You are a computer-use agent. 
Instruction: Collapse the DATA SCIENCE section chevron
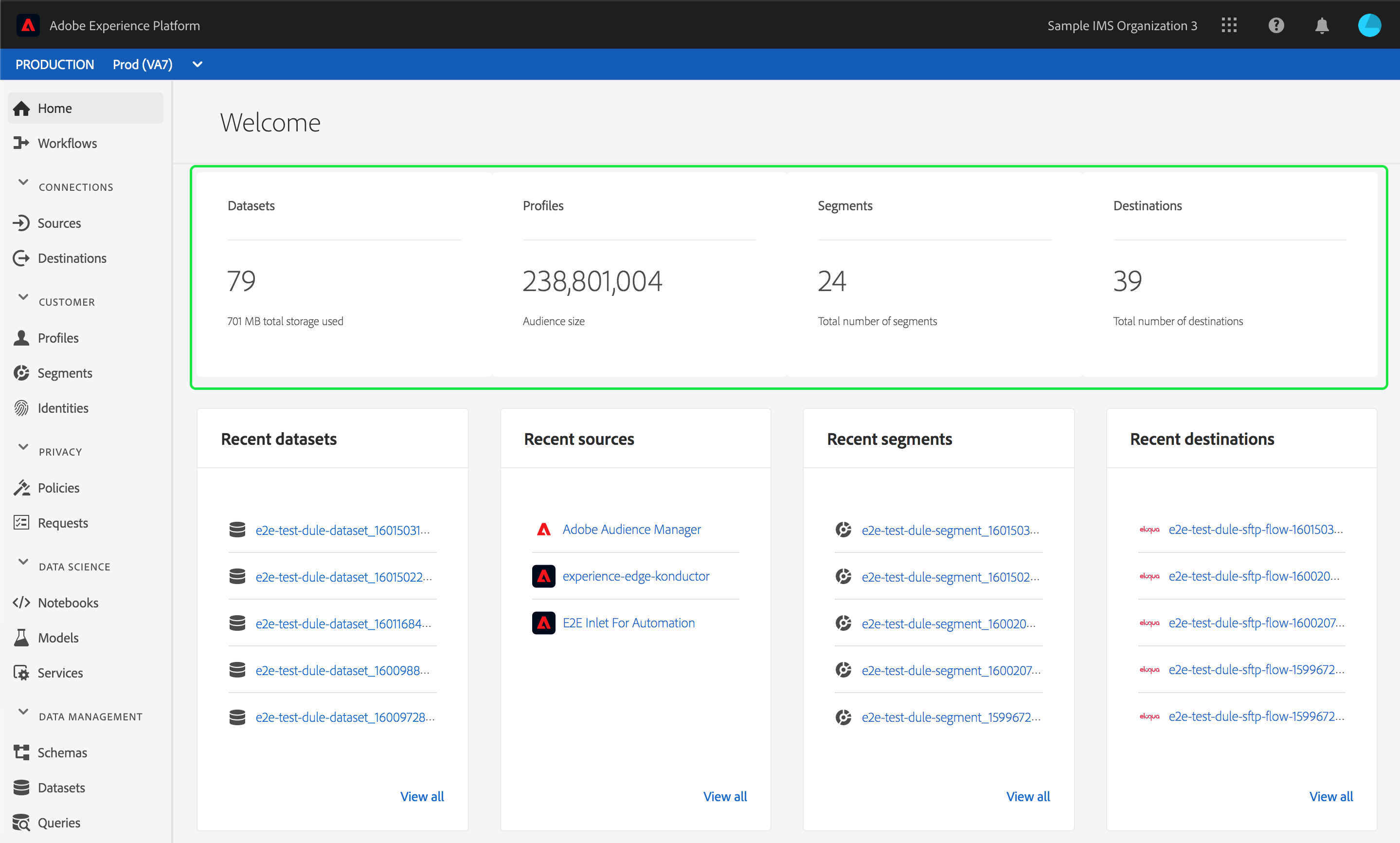(x=23, y=562)
